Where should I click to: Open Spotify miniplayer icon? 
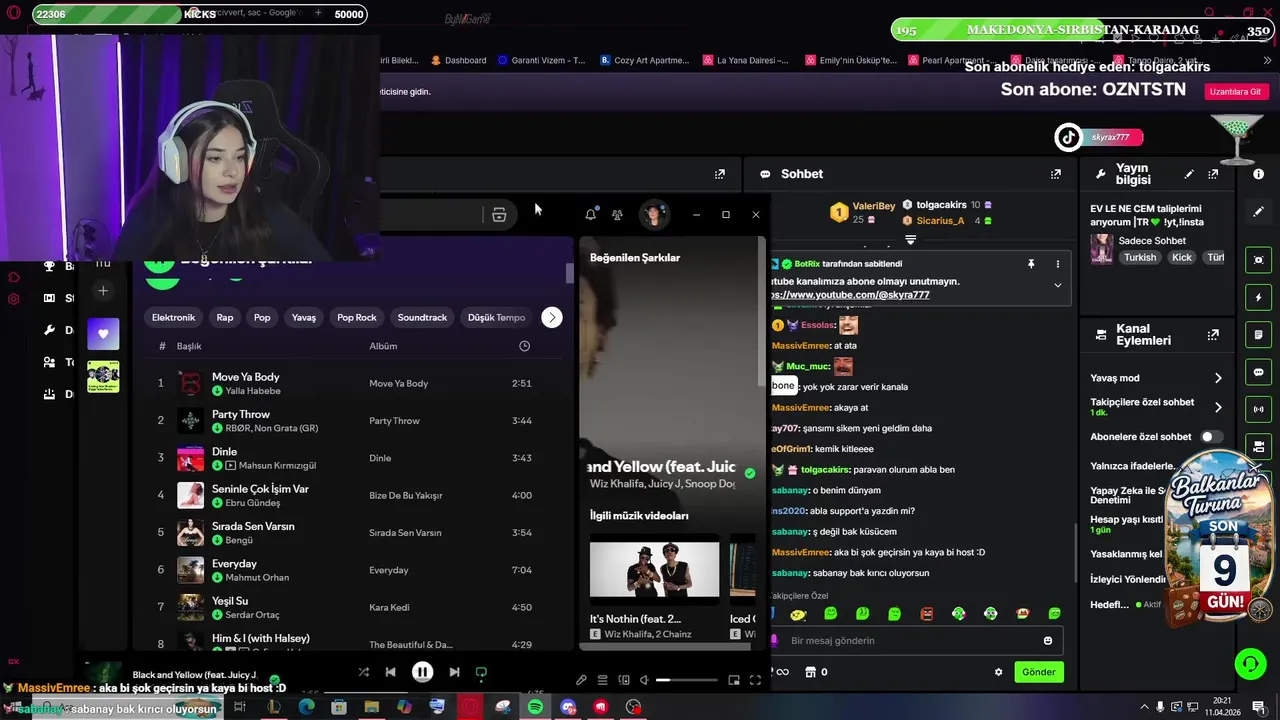click(x=734, y=680)
